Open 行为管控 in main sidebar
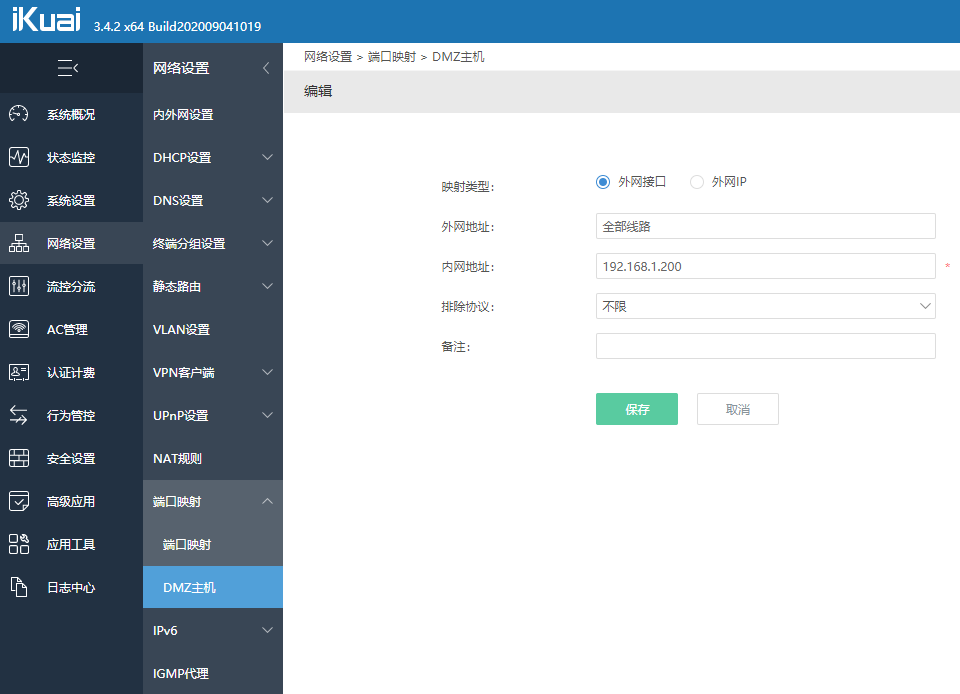960x694 pixels. click(x=71, y=416)
